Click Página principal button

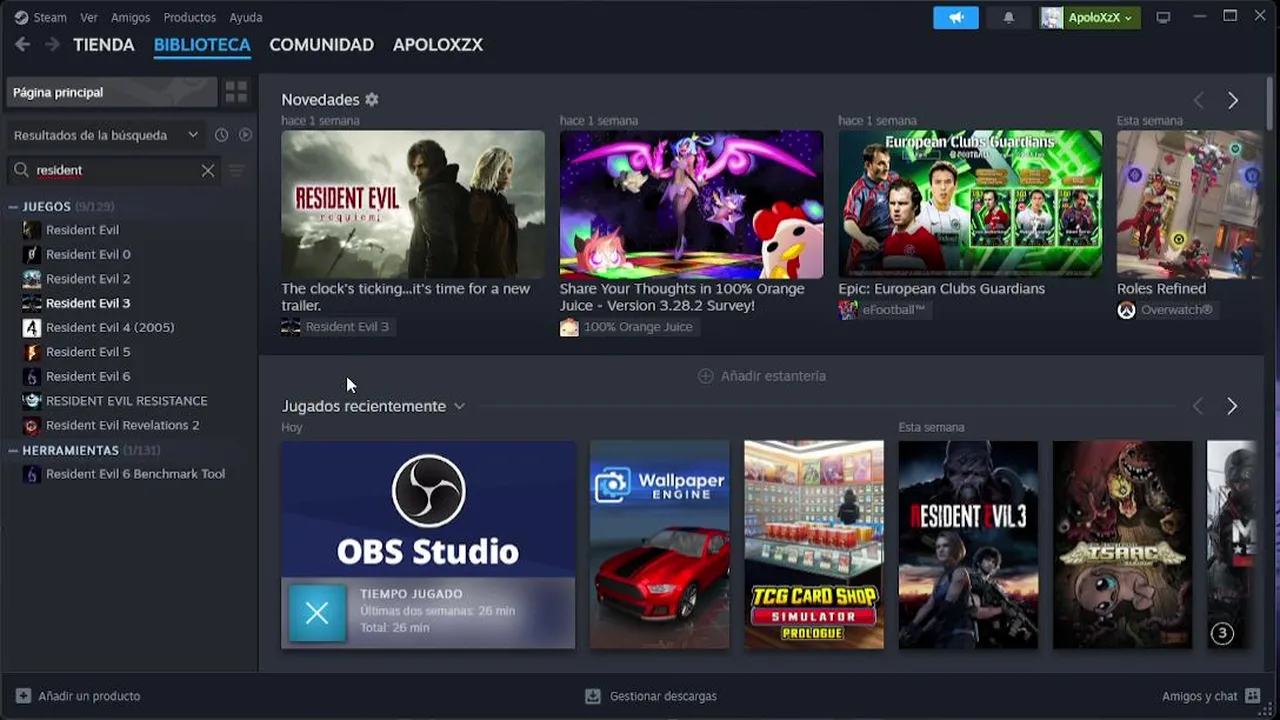111,92
